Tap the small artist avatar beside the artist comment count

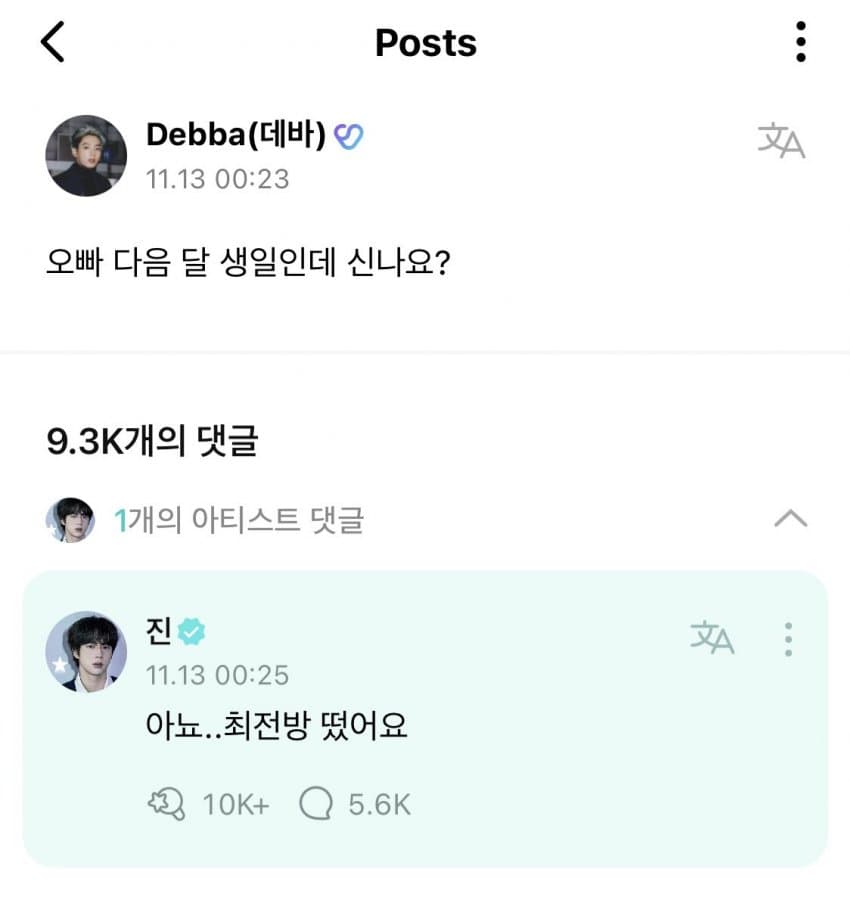(x=70, y=520)
